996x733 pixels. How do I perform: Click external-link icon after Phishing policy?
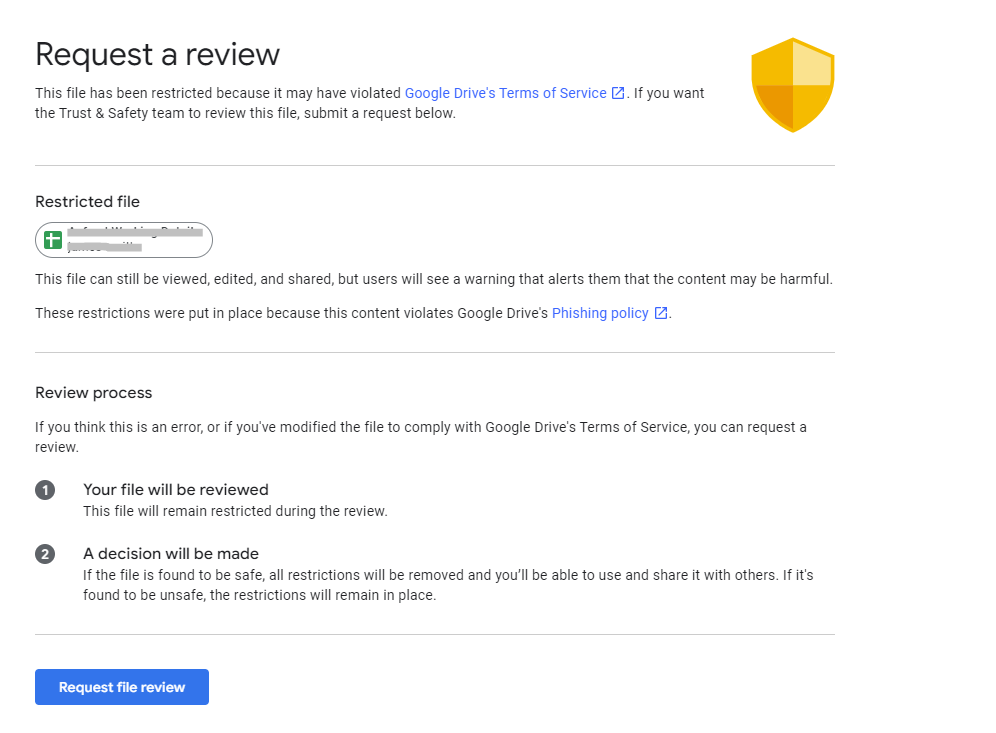[x=661, y=313]
